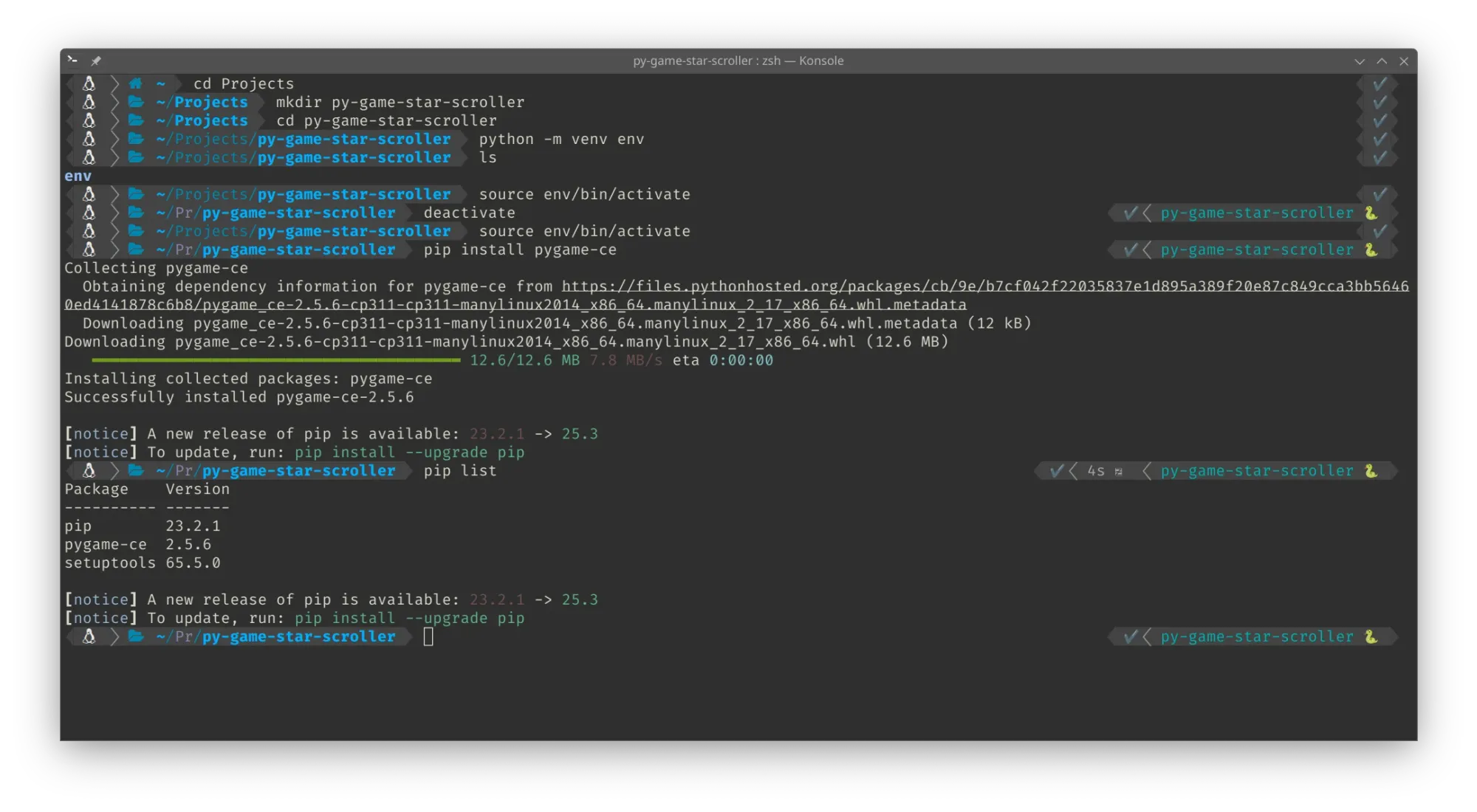This screenshot has height=812, width=1477.
Task: Click the prompt chevron on the pip list line
Action: pyautogui.click(x=114, y=470)
